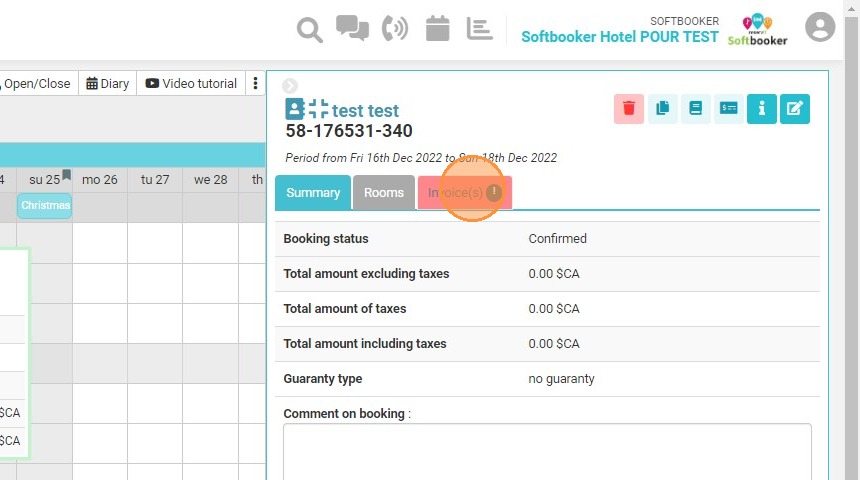Switch to the Rooms tab

pyautogui.click(x=383, y=193)
